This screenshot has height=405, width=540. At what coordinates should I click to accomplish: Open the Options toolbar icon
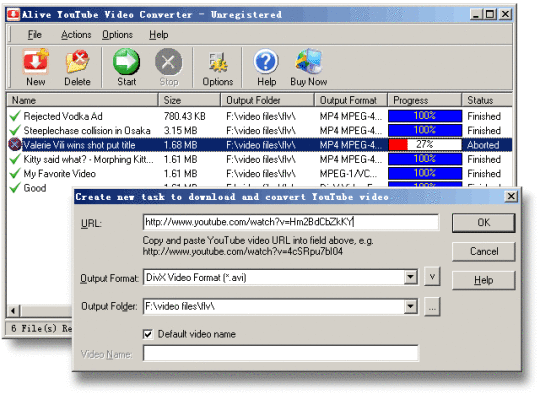pos(218,62)
